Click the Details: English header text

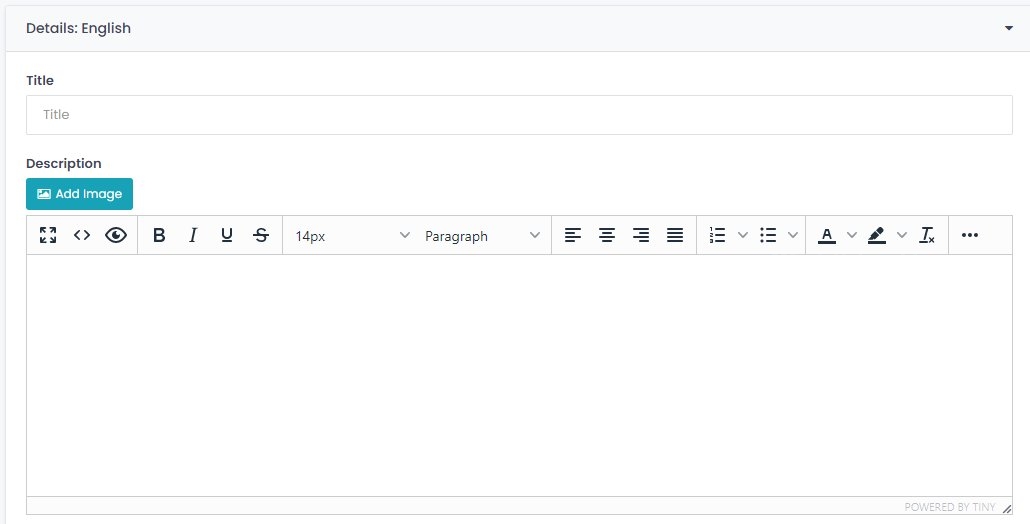point(78,28)
